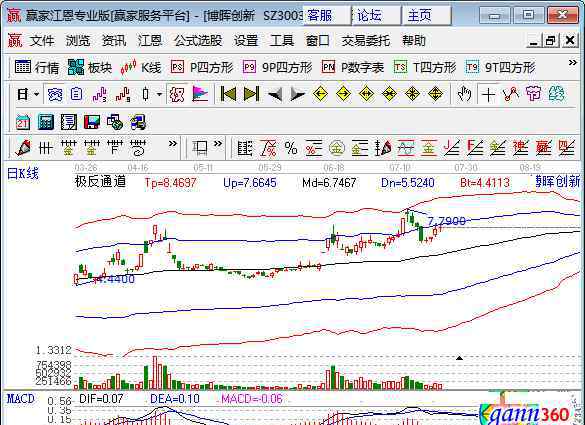The width and height of the screenshot is (585, 425).
Task: Open the 浏览 menu
Action: pyautogui.click(x=78, y=41)
